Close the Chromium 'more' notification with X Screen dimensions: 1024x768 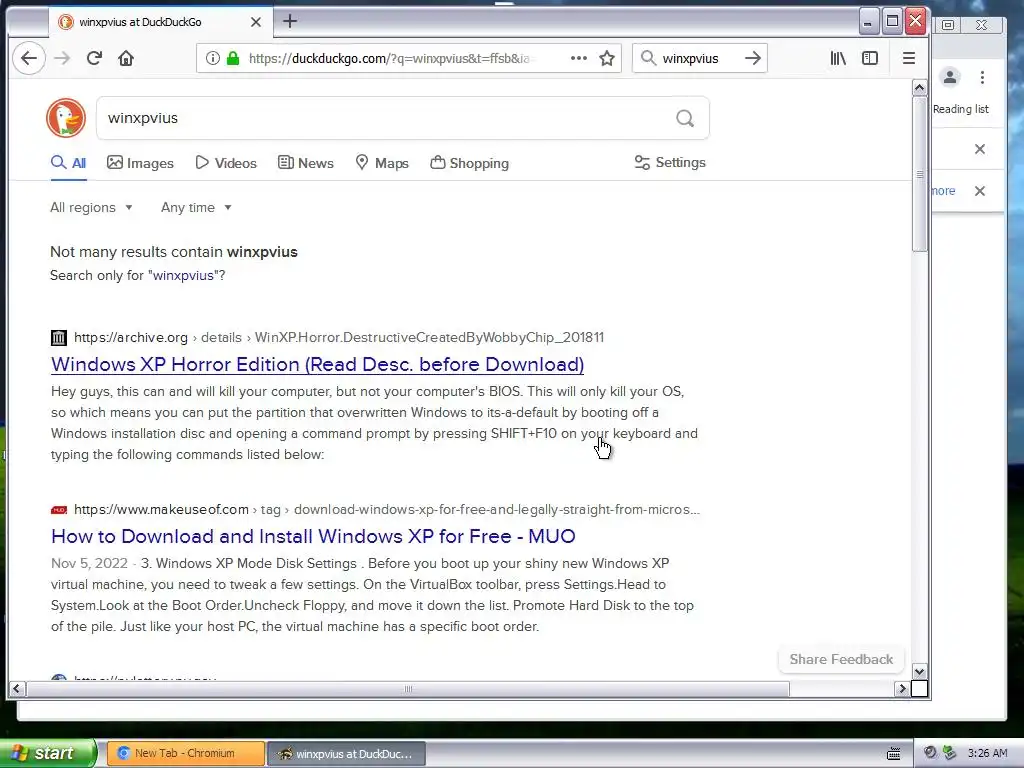click(980, 191)
